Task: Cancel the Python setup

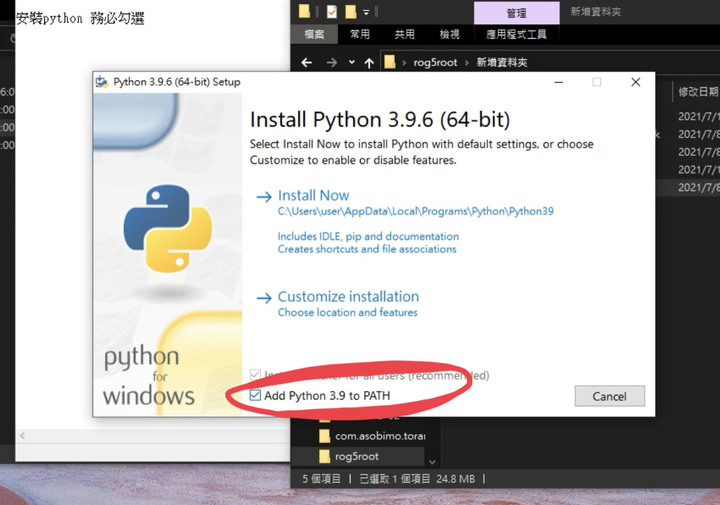Action: click(x=609, y=396)
